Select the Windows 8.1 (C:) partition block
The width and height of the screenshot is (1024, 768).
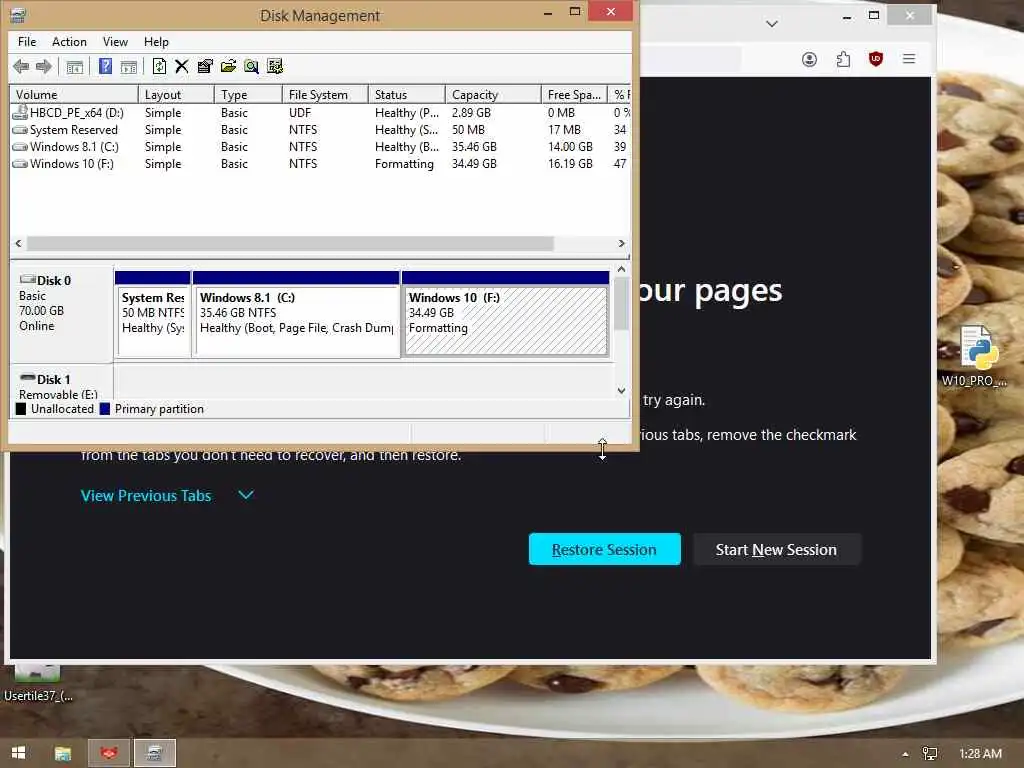coord(296,314)
